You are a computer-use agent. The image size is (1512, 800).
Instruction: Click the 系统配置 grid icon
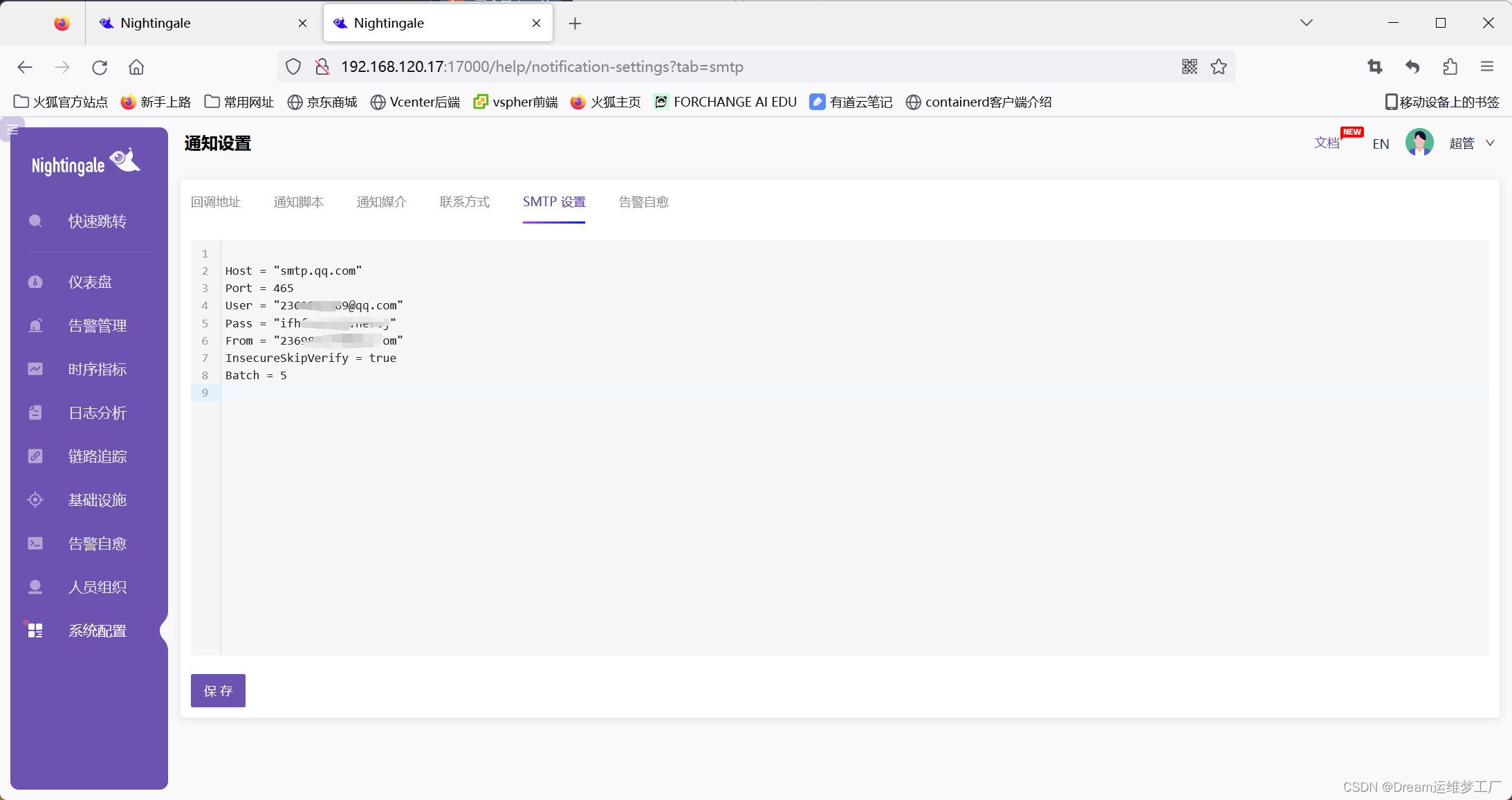point(35,630)
